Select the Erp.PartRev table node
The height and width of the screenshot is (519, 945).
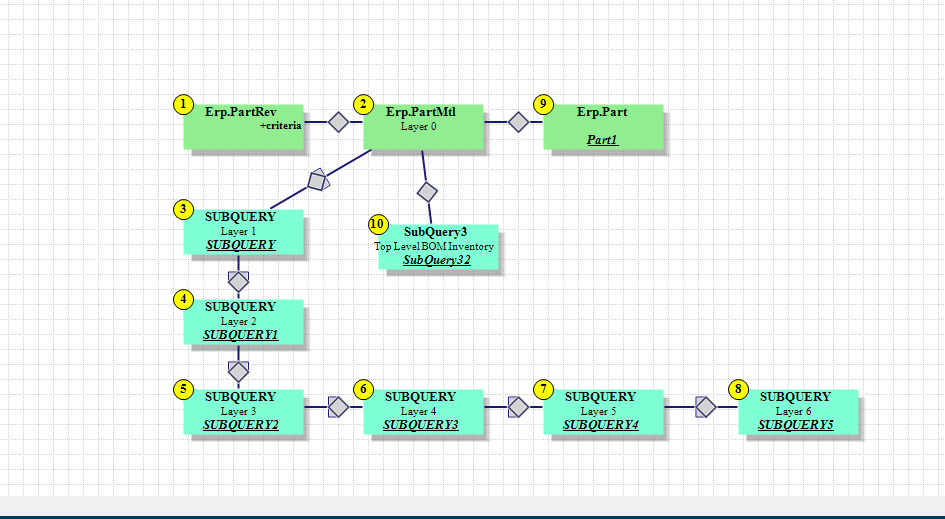[243, 127]
